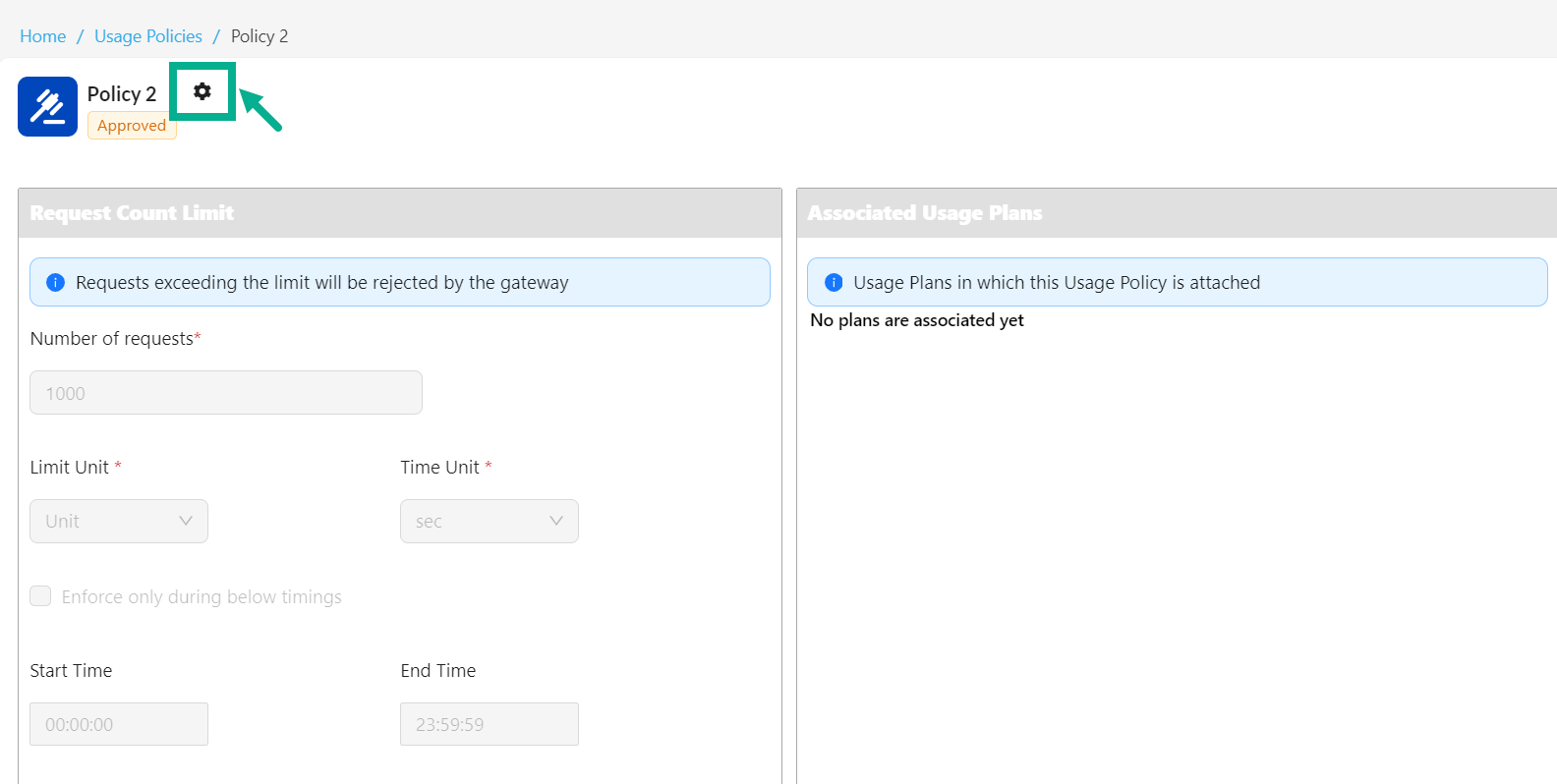Image resolution: width=1557 pixels, height=784 pixels.
Task: Click the End Time input field
Action: [490, 724]
